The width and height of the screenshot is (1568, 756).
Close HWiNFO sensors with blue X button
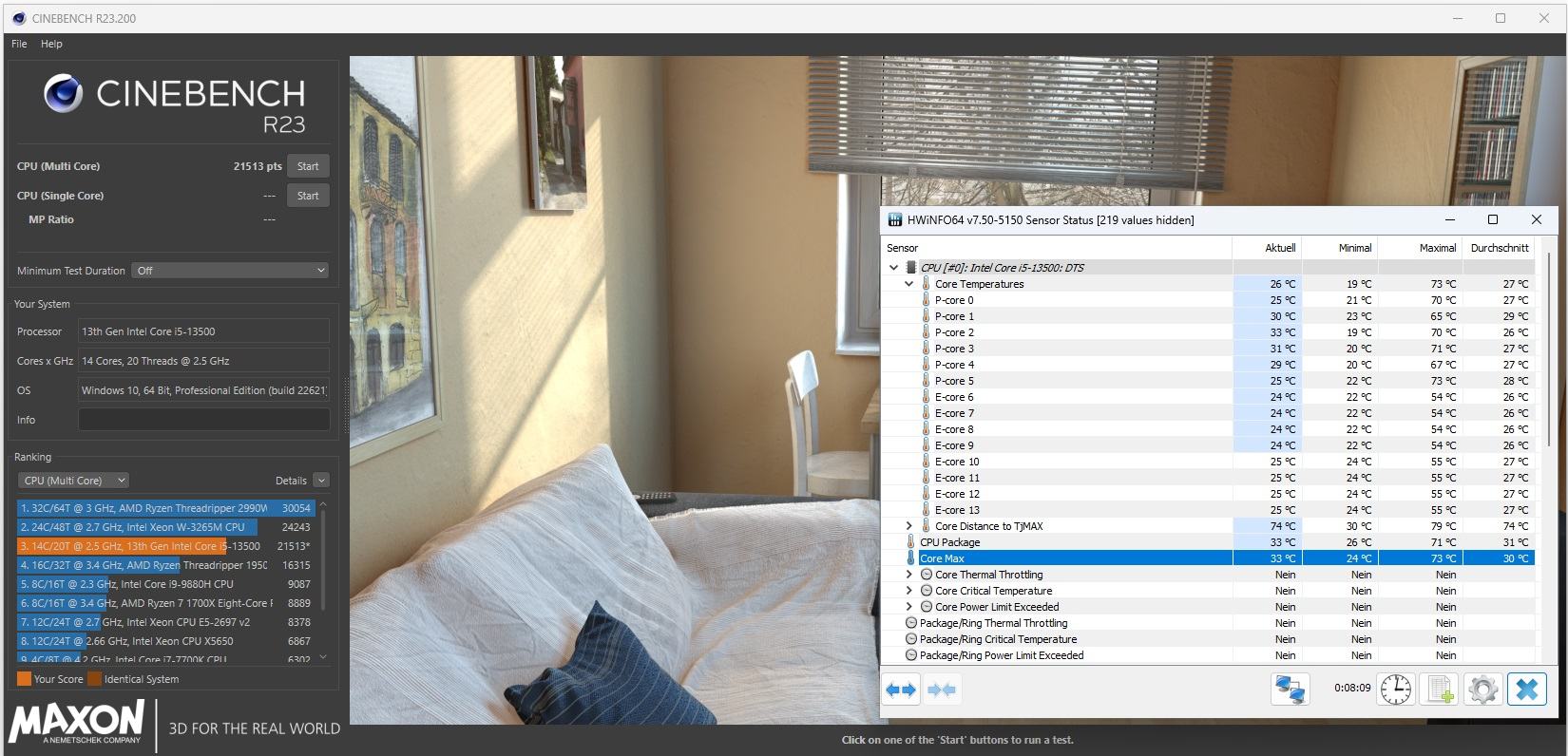click(1526, 689)
